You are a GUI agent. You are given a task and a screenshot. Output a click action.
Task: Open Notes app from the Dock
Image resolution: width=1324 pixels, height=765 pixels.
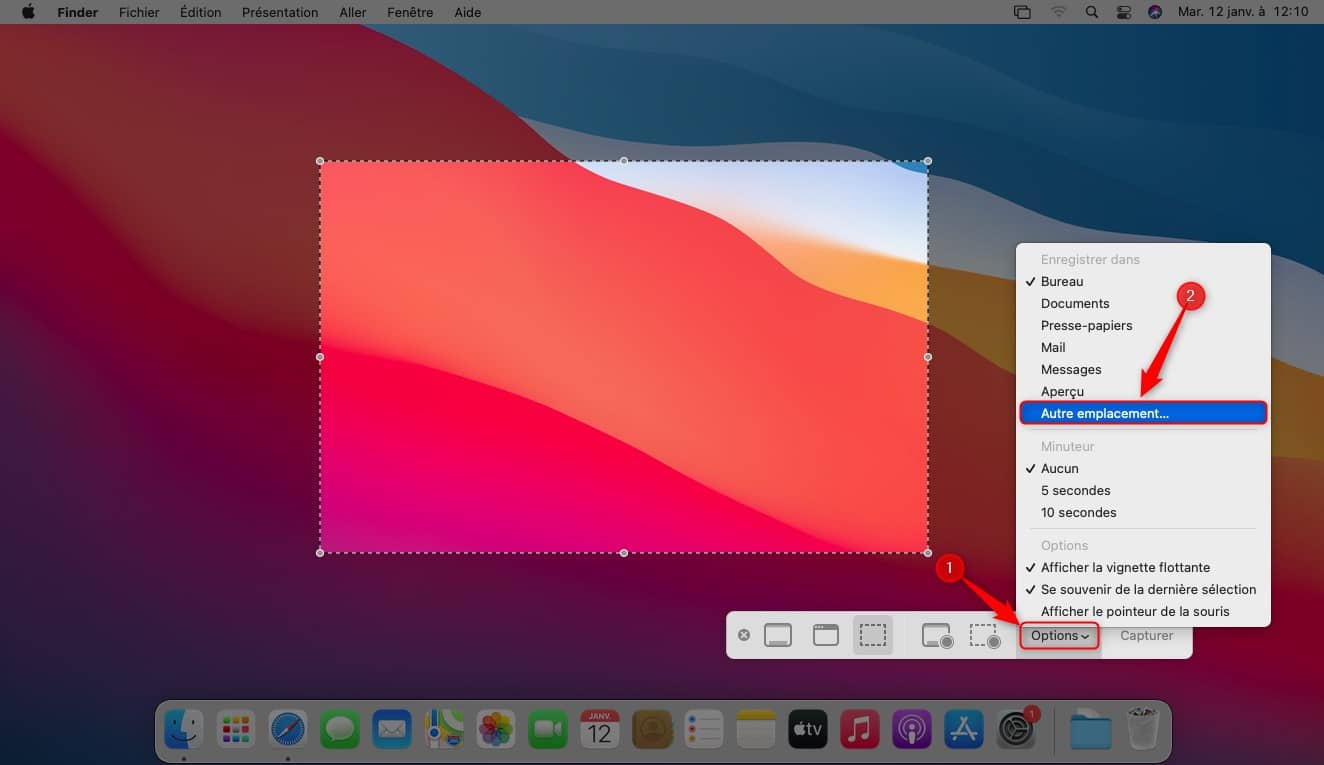pyautogui.click(x=756, y=731)
